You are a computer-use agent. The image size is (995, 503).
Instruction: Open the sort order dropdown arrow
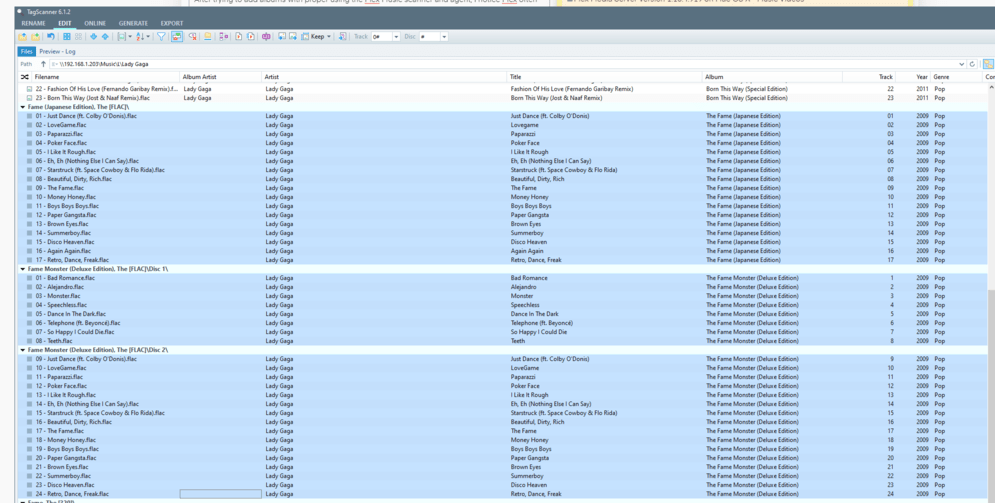148,37
